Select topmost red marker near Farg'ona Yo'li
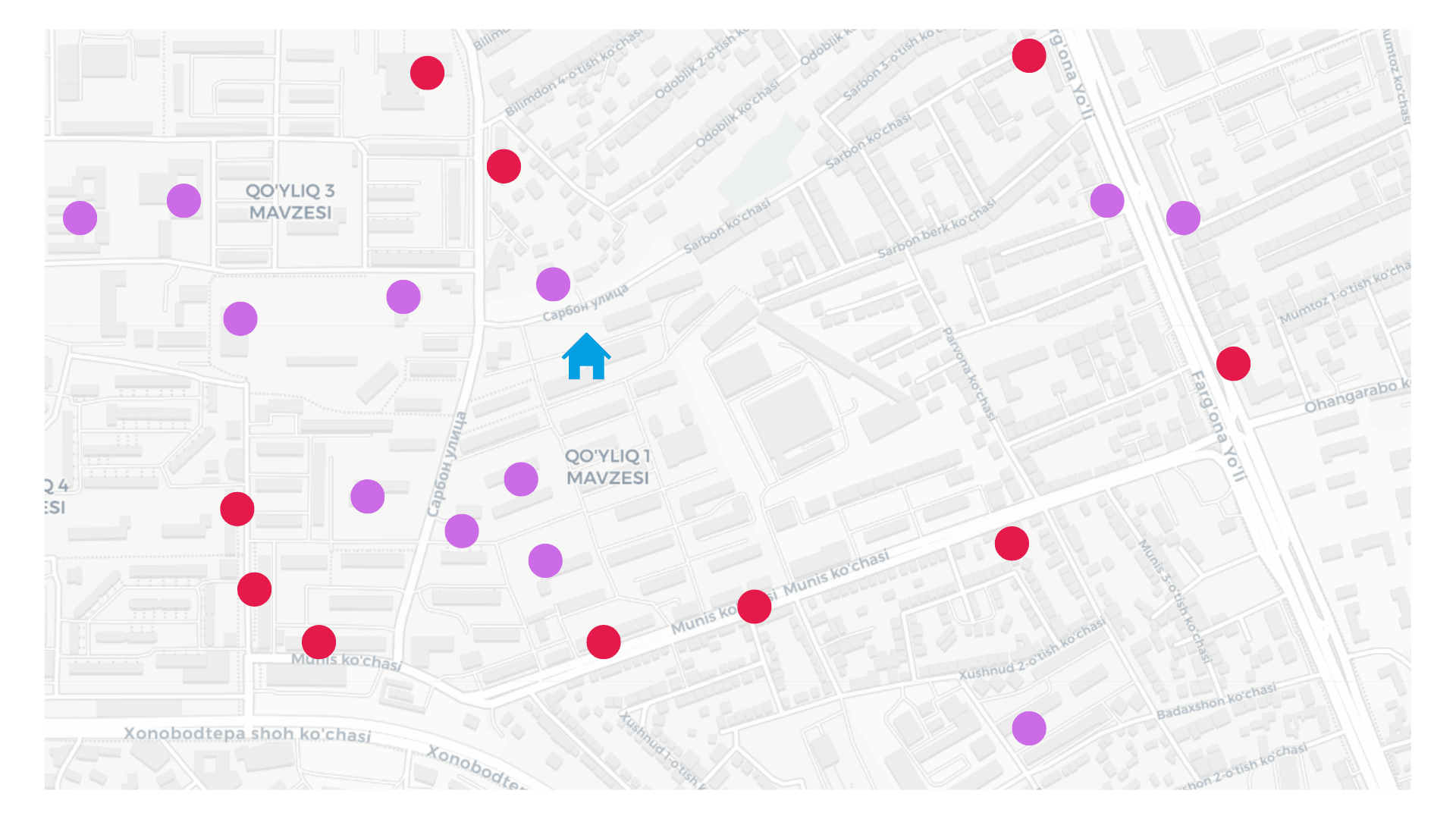This screenshot has width=1456, height=819. 1029,56
